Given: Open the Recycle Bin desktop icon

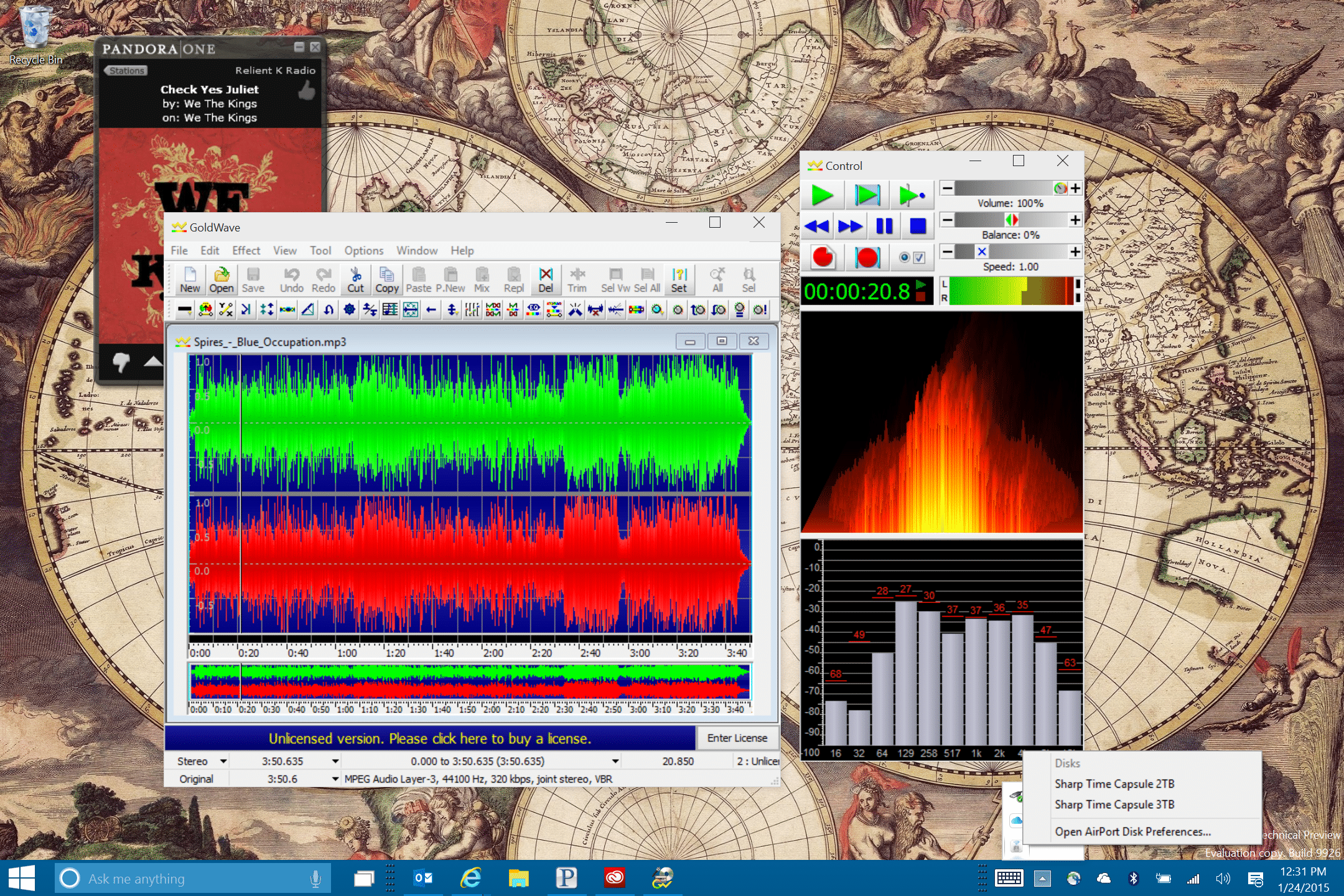Looking at the screenshot, I should [x=35, y=35].
